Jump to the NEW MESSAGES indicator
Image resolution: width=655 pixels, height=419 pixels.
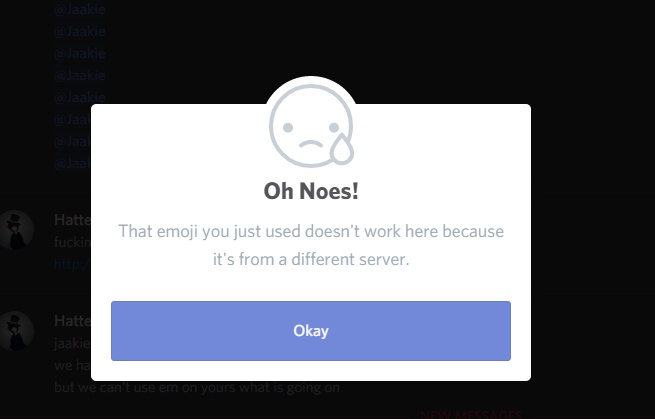[471, 414]
